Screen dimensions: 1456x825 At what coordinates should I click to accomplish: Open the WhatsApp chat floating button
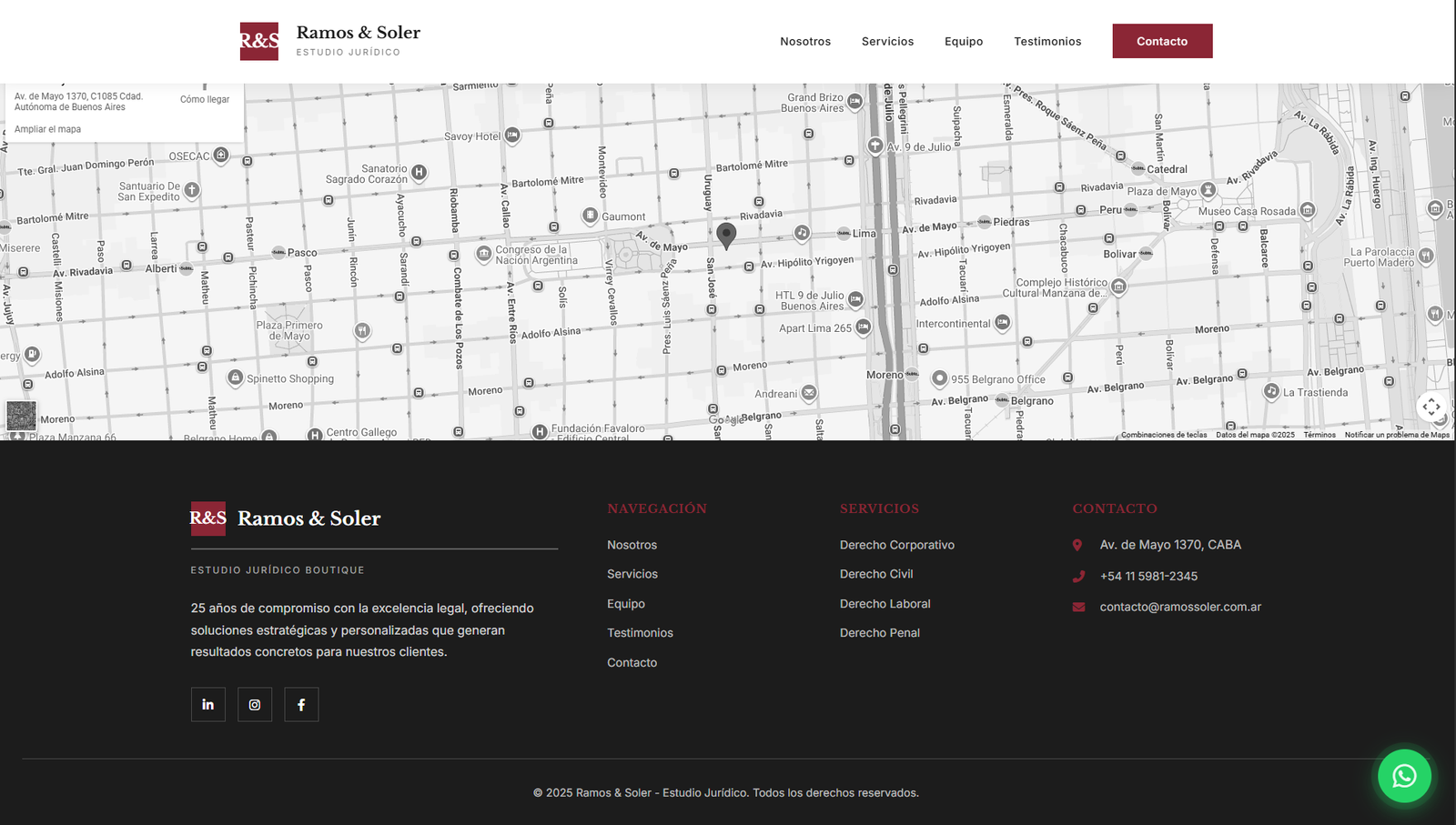click(1404, 776)
